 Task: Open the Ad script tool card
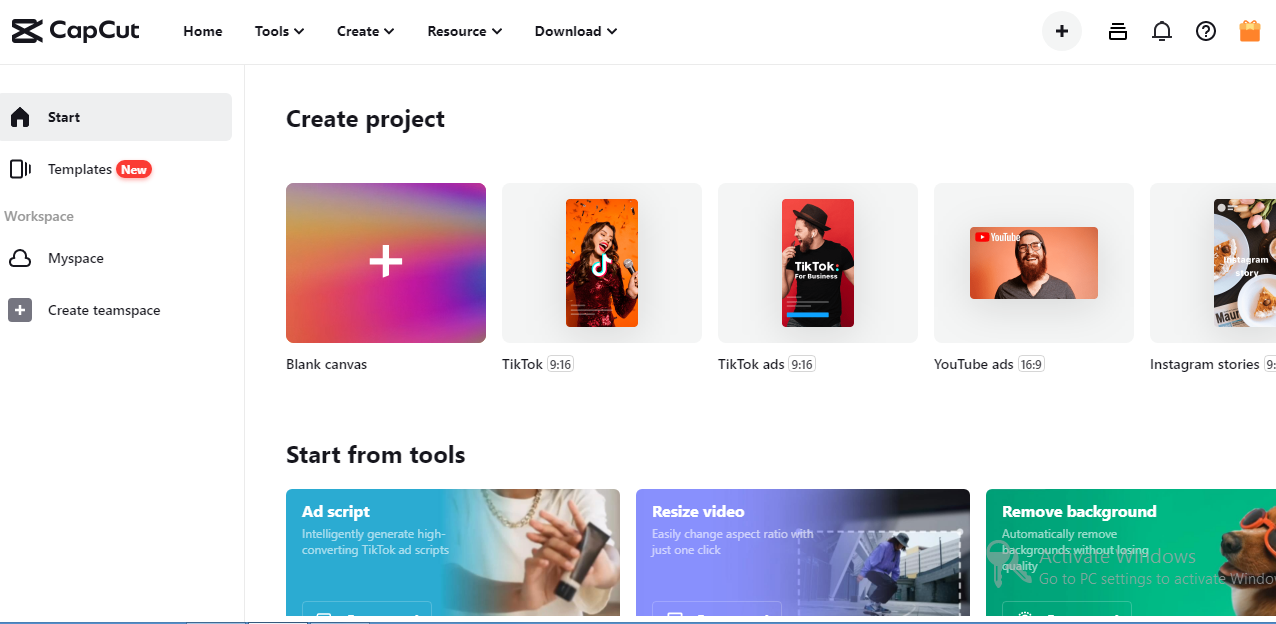pyautogui.click(x=453, y=552)
